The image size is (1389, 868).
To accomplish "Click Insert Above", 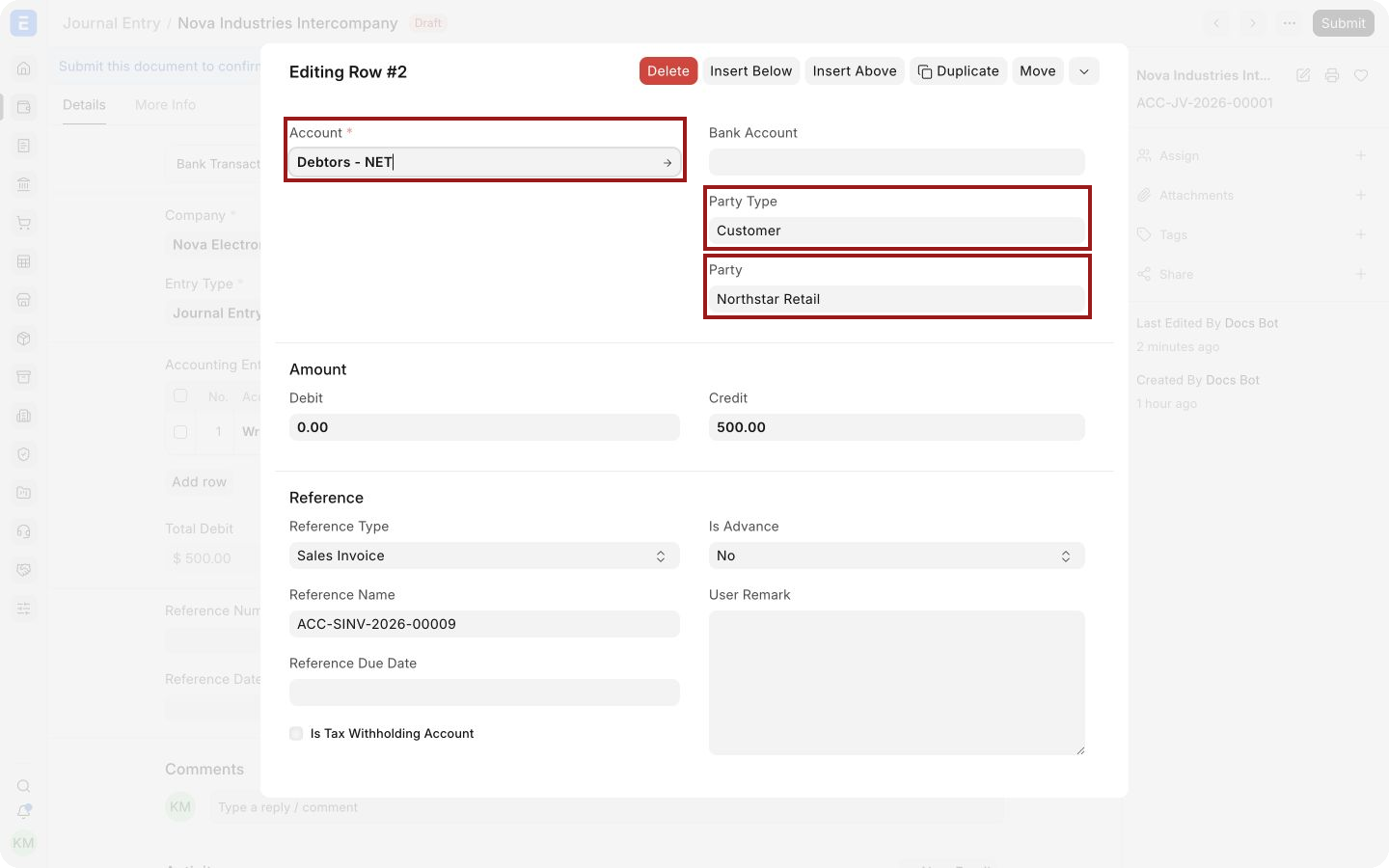I will pyautogui.click(x=855, y=71).
